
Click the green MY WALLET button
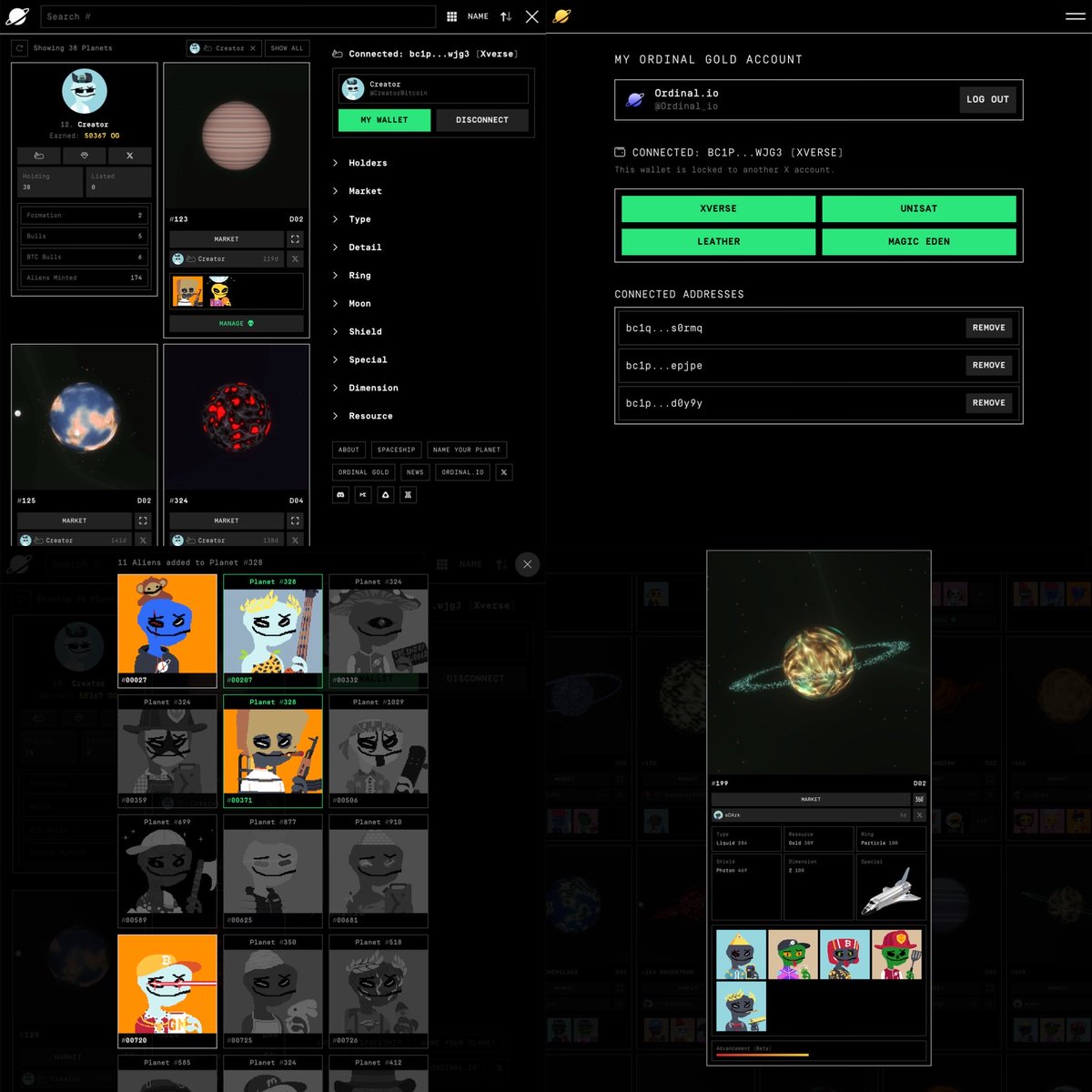(384, 120)
